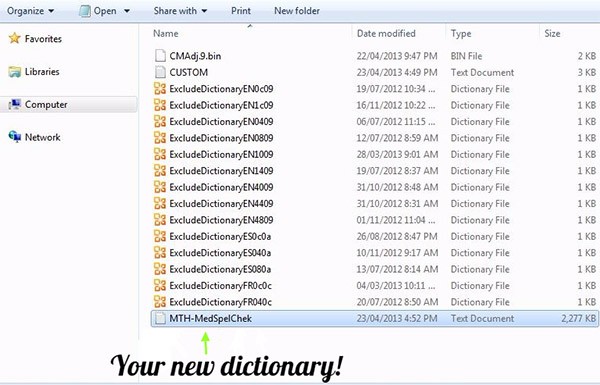
Task: Select file name MTH-MedSpelChek
Action: click(210, 318)
